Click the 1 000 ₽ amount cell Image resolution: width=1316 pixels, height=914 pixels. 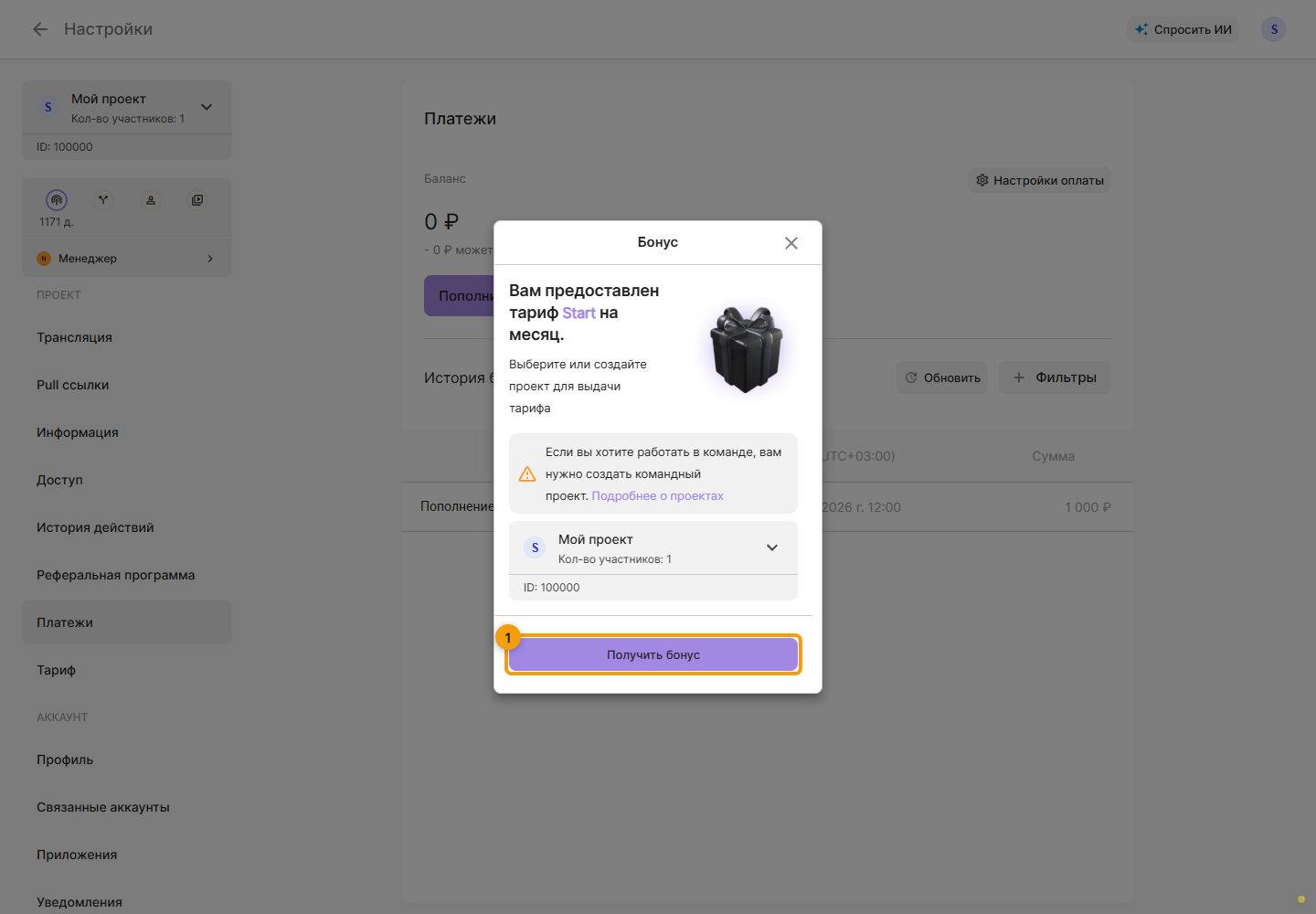click(x=1088, y=507)
